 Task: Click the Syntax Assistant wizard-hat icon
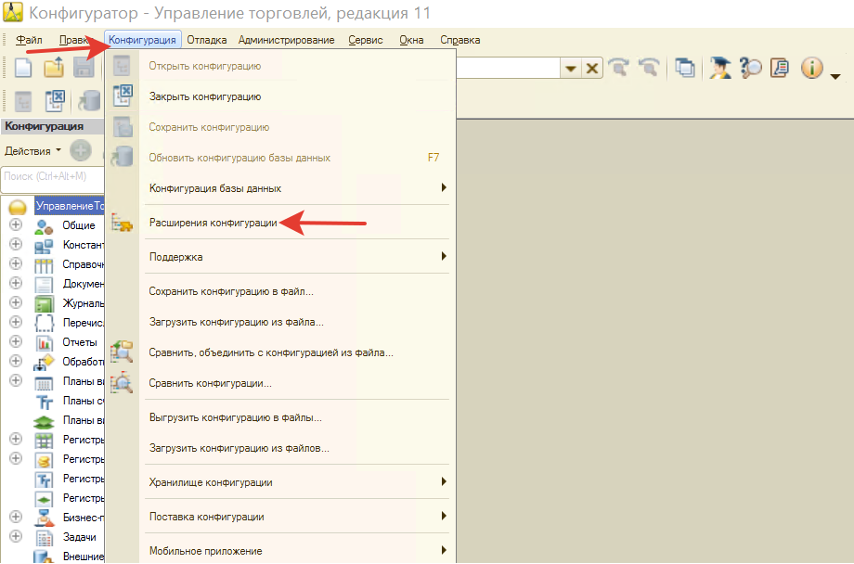(x=720, y=68)
